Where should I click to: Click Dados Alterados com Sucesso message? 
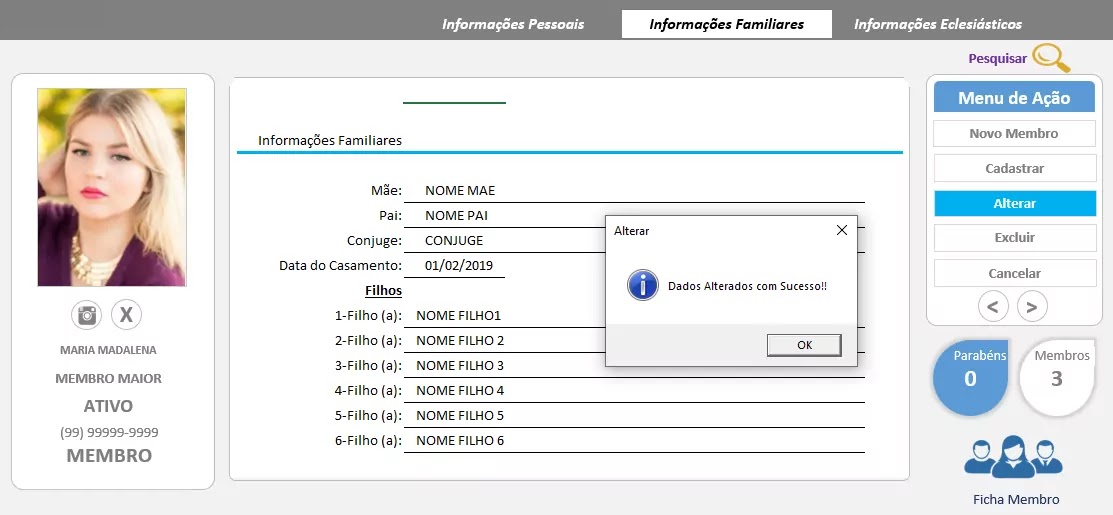tap(747, 287)
